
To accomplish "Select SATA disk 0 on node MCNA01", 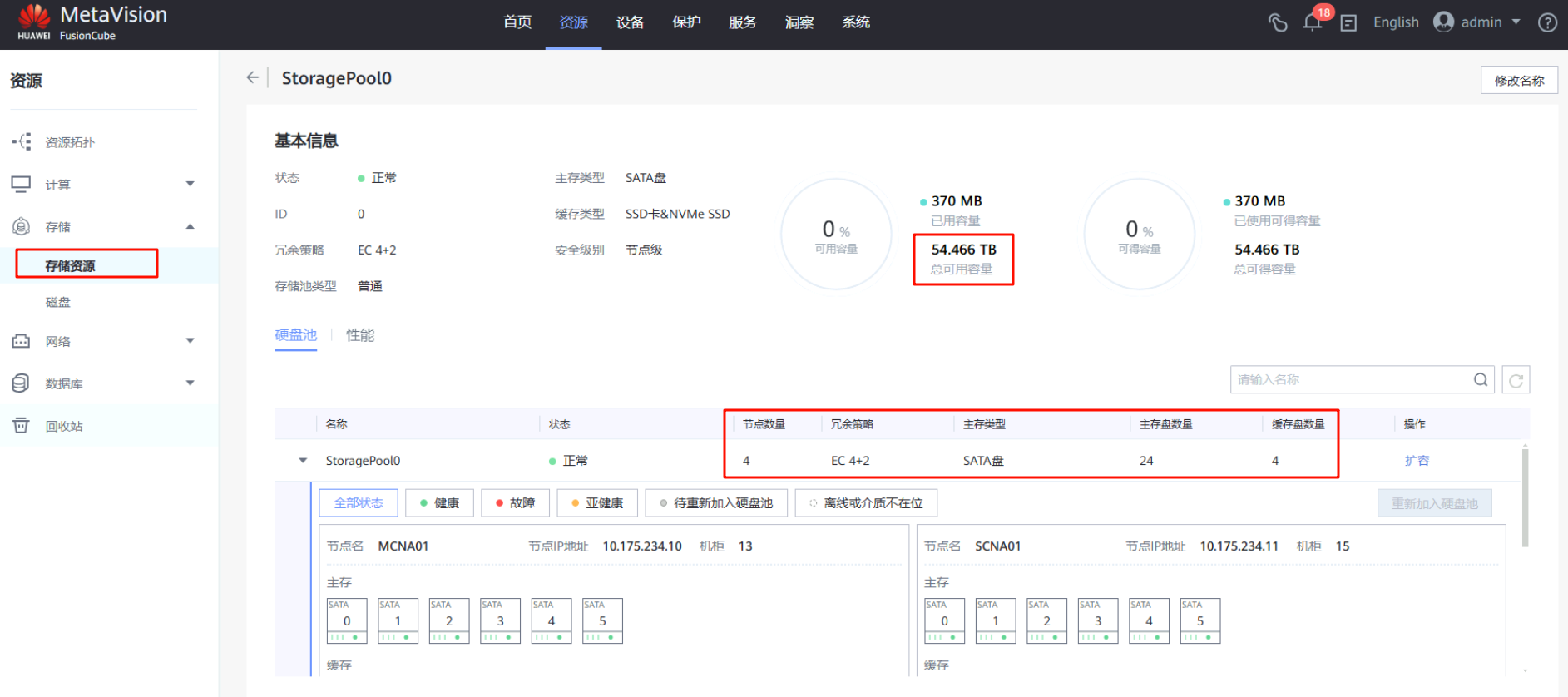I will point(347,620).
